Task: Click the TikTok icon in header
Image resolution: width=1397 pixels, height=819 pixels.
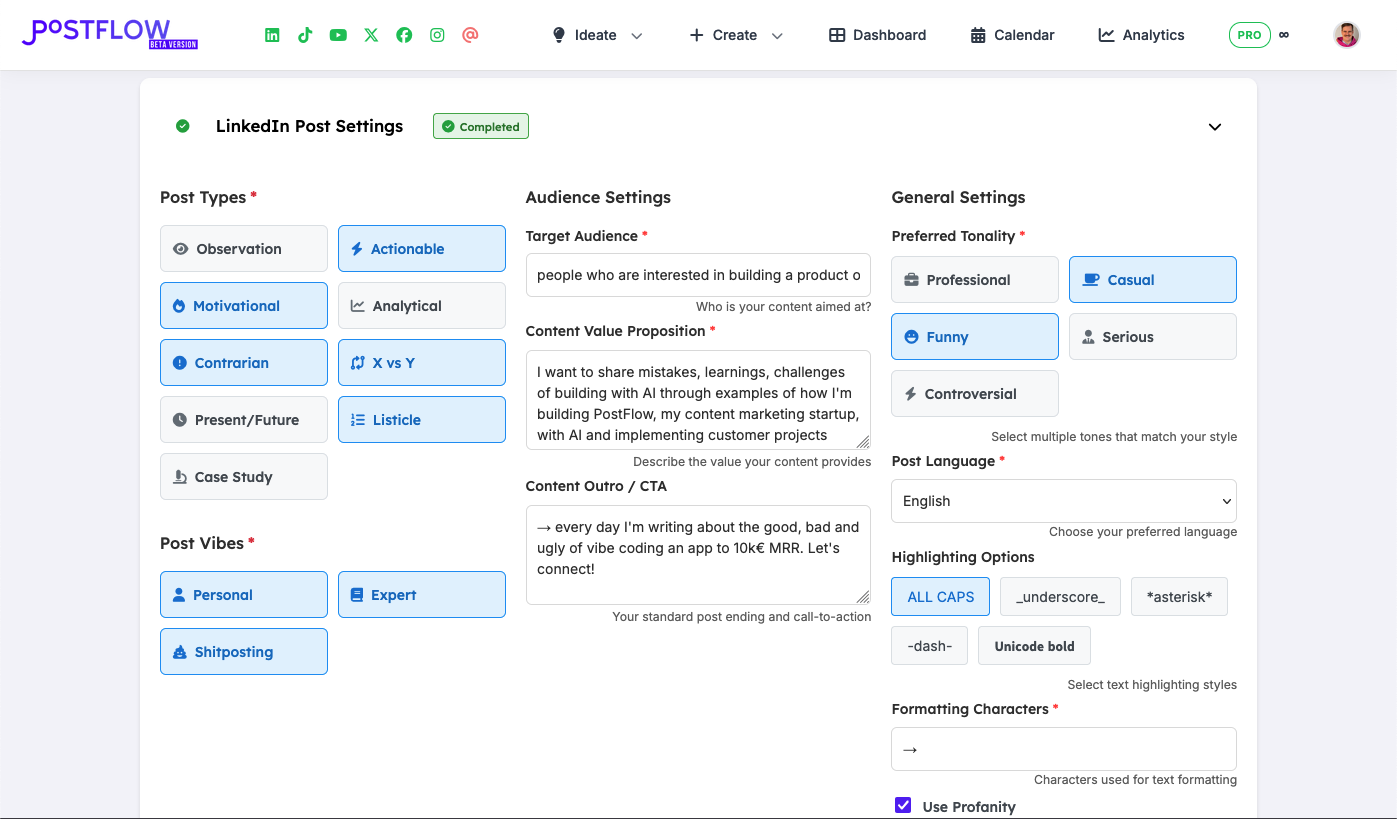Action: pyautogui.click(x=305, y=35)
